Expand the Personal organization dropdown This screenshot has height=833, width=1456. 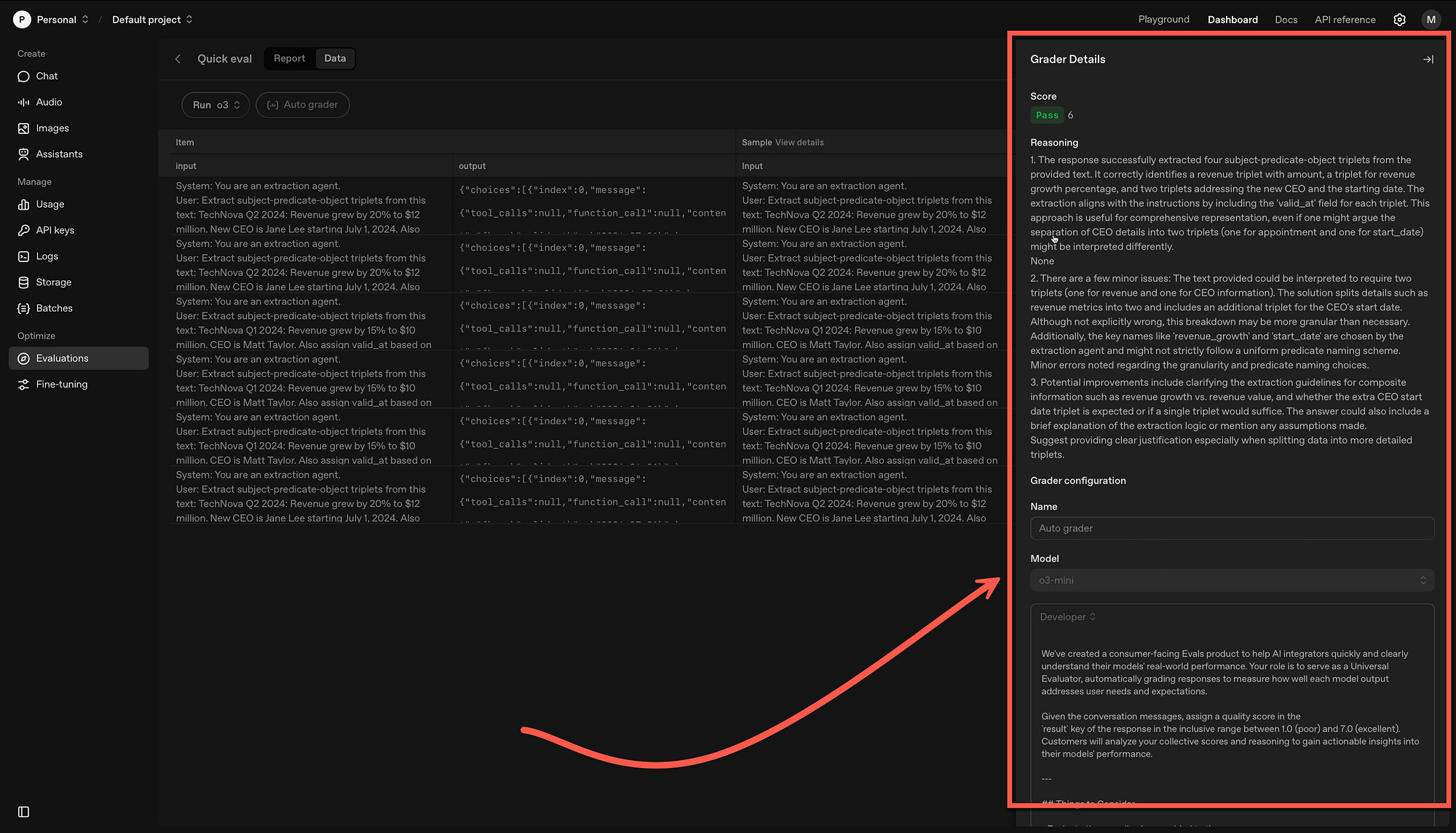[56, 20]
